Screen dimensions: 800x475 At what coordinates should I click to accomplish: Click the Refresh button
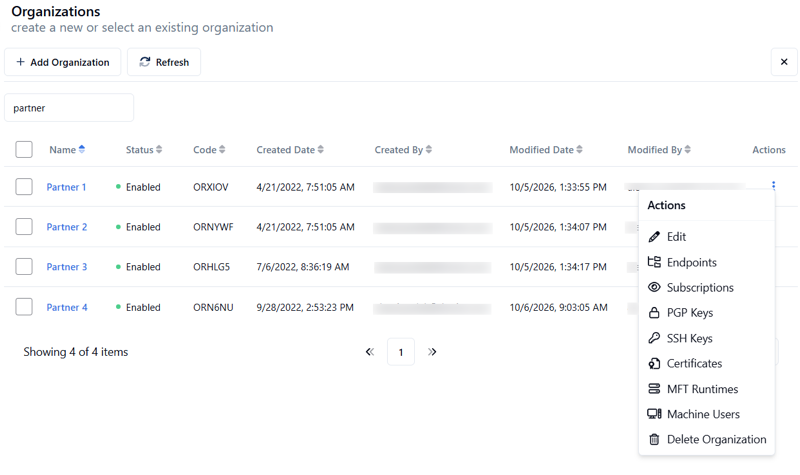tap(164, 62)
